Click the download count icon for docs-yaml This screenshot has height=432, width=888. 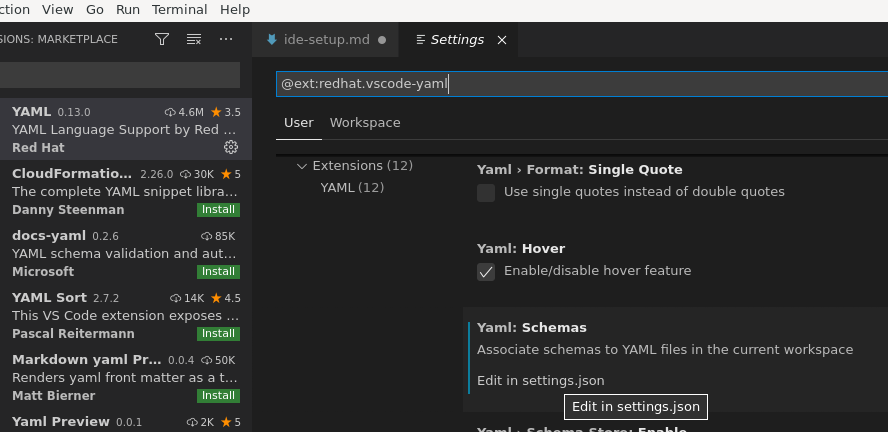click(206, 236)
